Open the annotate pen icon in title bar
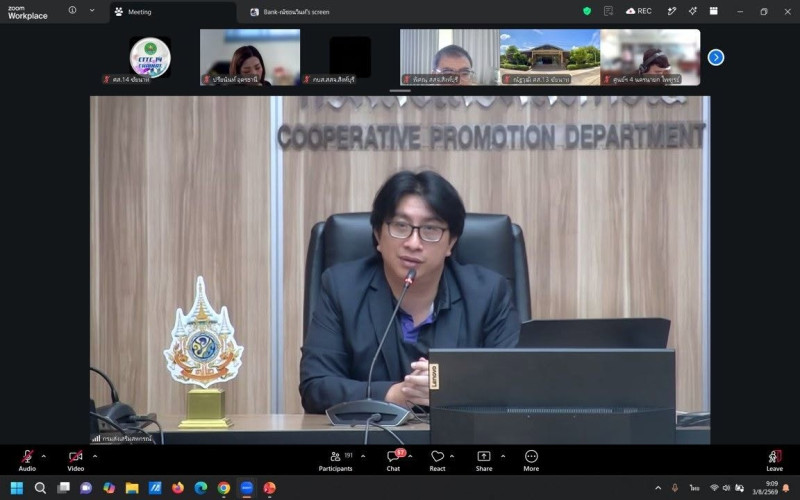This screenshot has height=500, width=800. (x=672, y=11)
